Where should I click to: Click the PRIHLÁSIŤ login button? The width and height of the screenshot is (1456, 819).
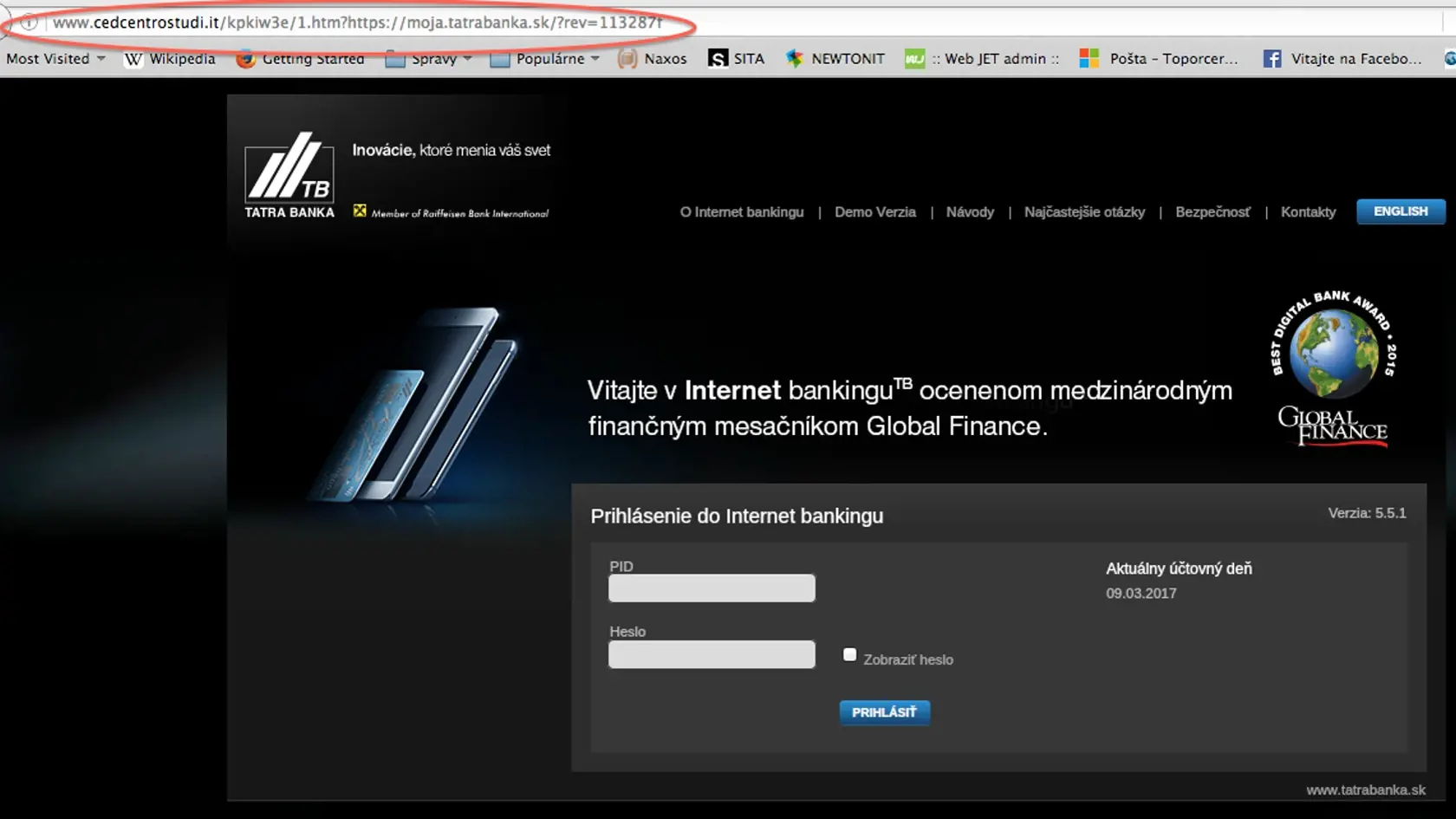pyautogui.click(x=884, y=712)
